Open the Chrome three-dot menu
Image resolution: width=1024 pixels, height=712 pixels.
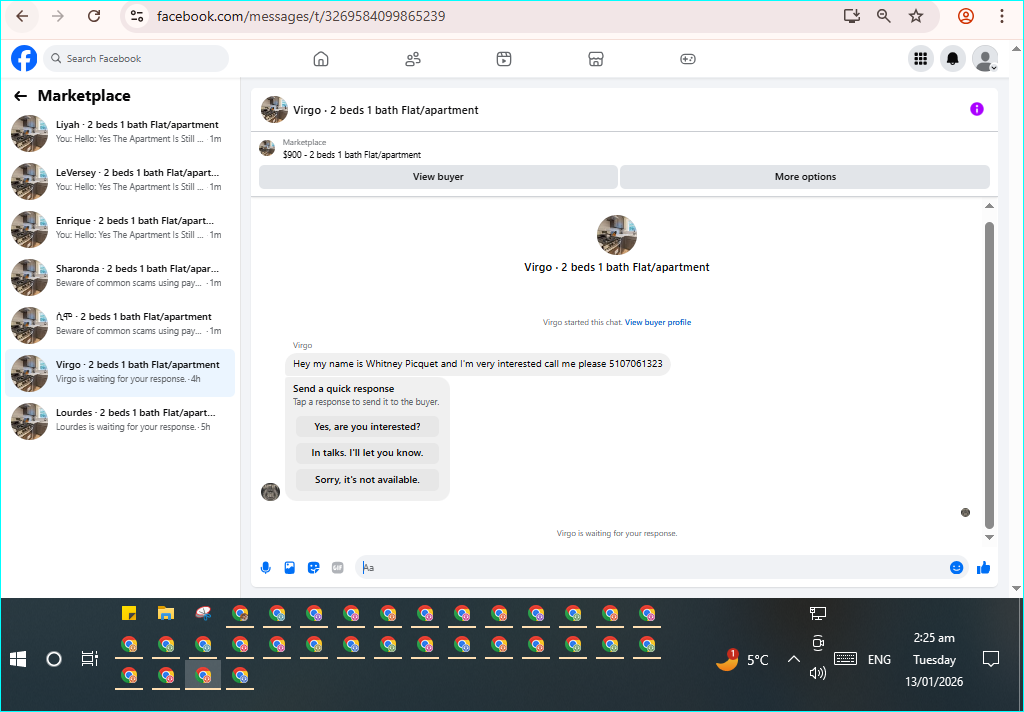tap(1001, 16)
